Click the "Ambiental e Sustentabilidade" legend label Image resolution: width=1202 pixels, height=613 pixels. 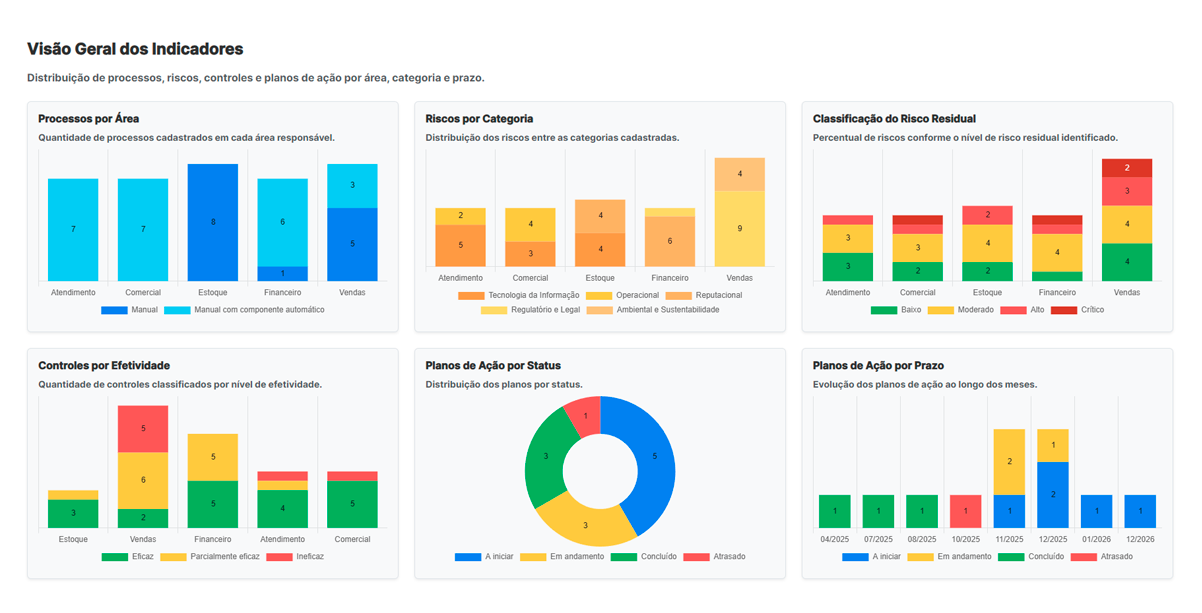(668, 310)
